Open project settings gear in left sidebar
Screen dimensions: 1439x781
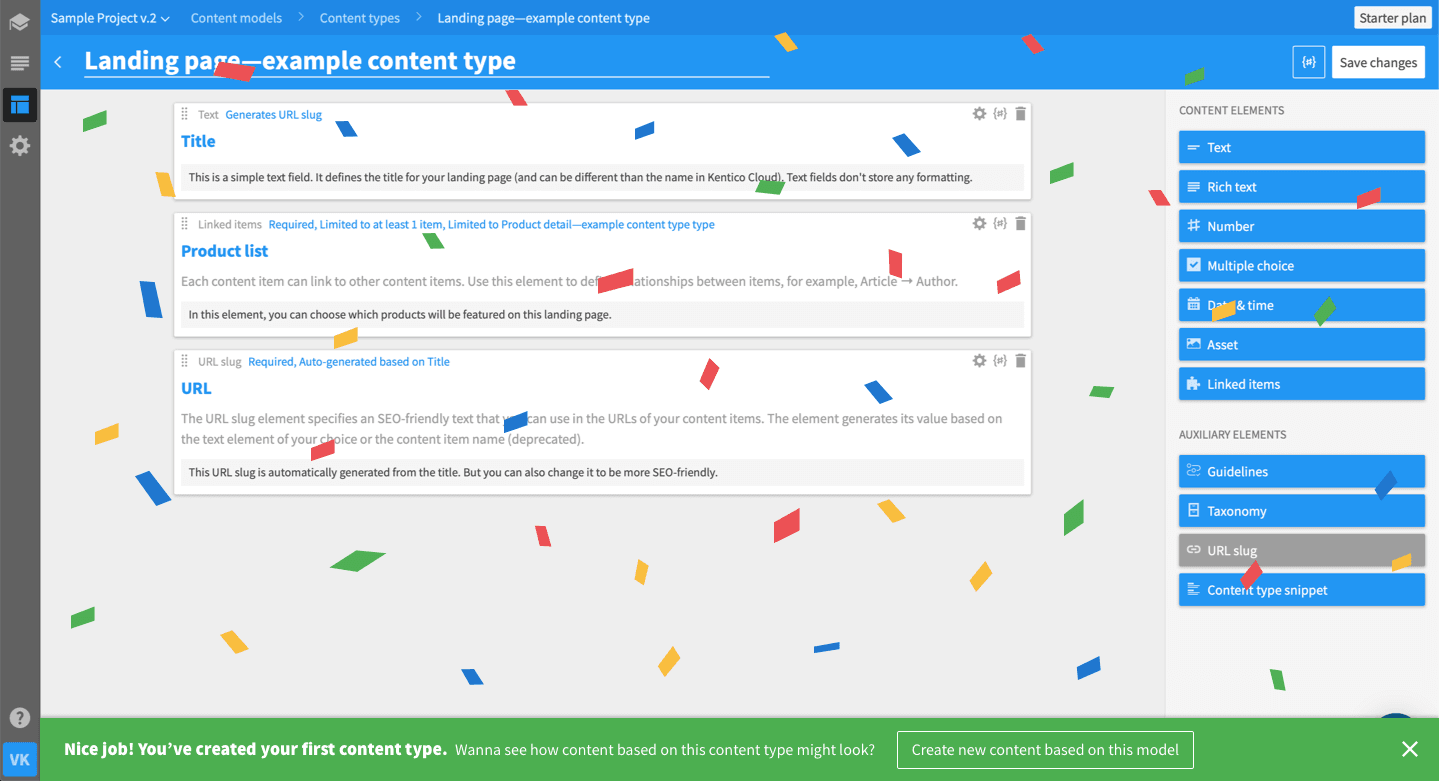[x=20, y=146]
